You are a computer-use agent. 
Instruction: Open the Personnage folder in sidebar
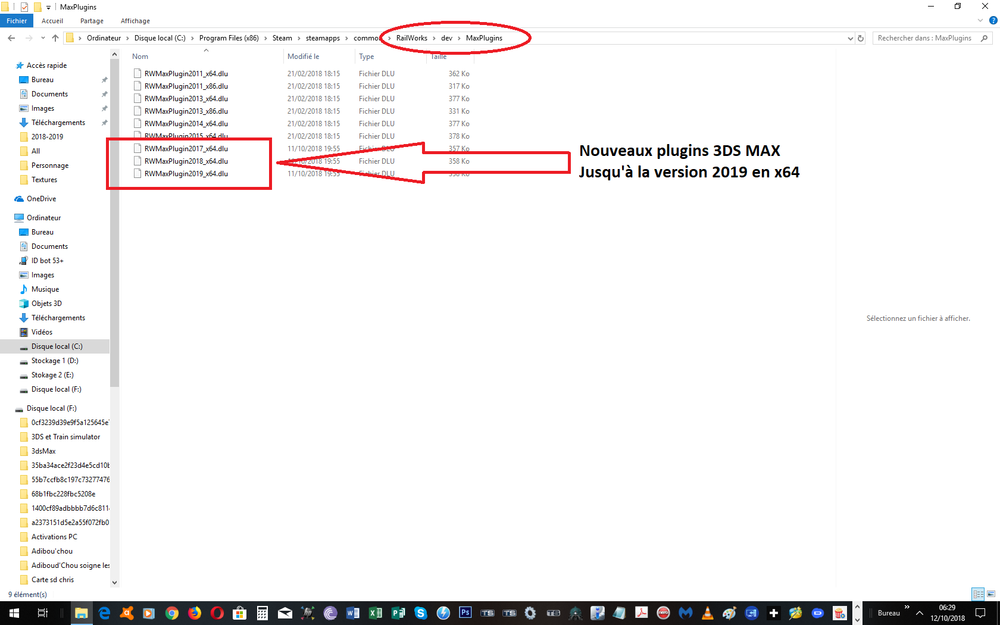coord(49,166)
